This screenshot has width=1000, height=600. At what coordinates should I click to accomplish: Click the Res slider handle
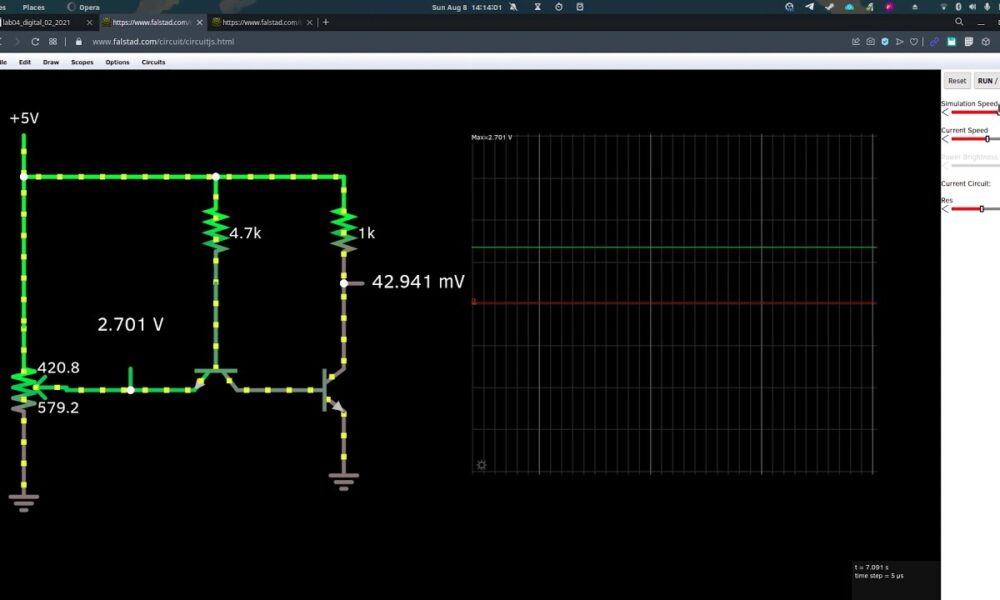click(x=981, y=209)
